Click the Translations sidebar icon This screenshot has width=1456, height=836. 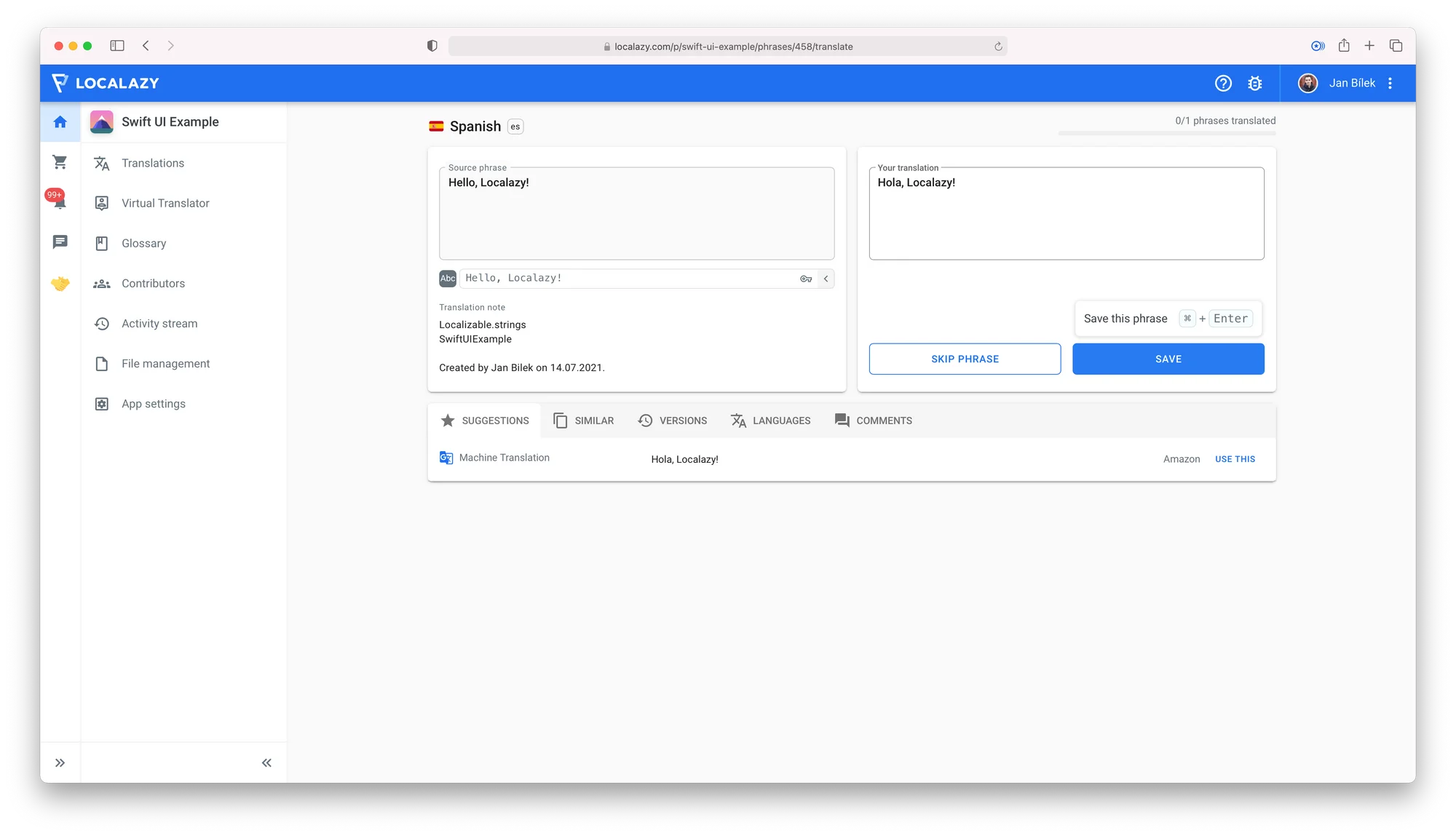tap(102, 162)
